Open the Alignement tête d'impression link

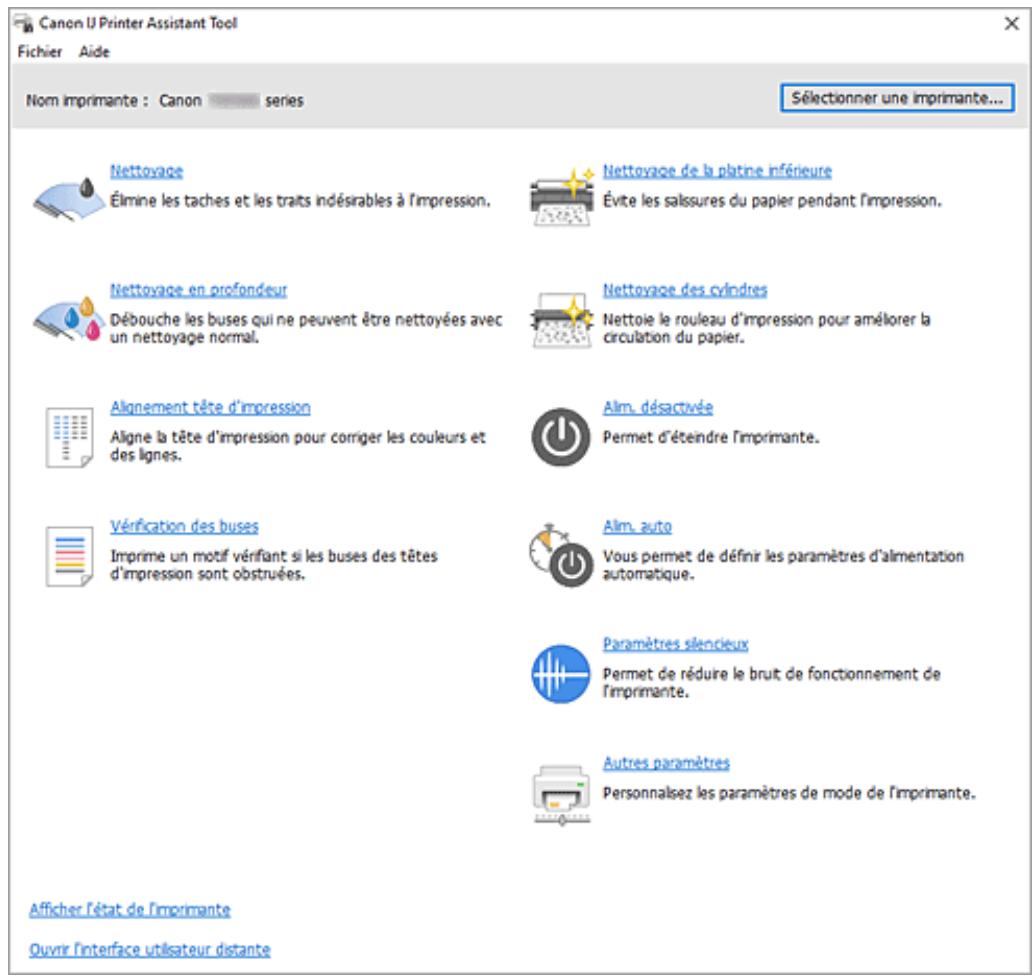(x=211, y=407)
